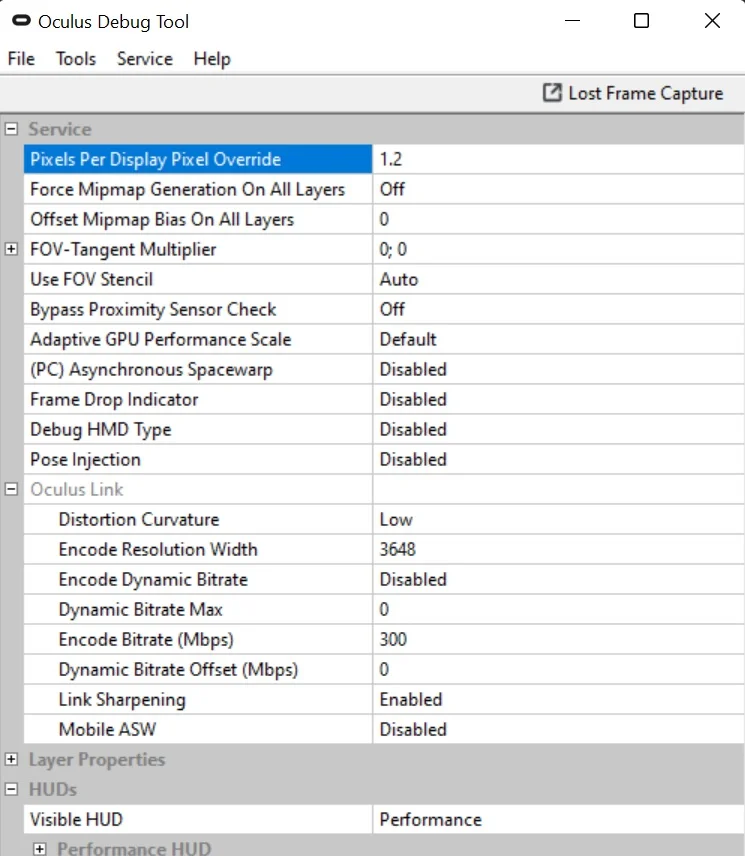Screen dimensions: 745x856
Task: Select the Encode Bitrate (Mbps) label
Action: pos(146,640)
